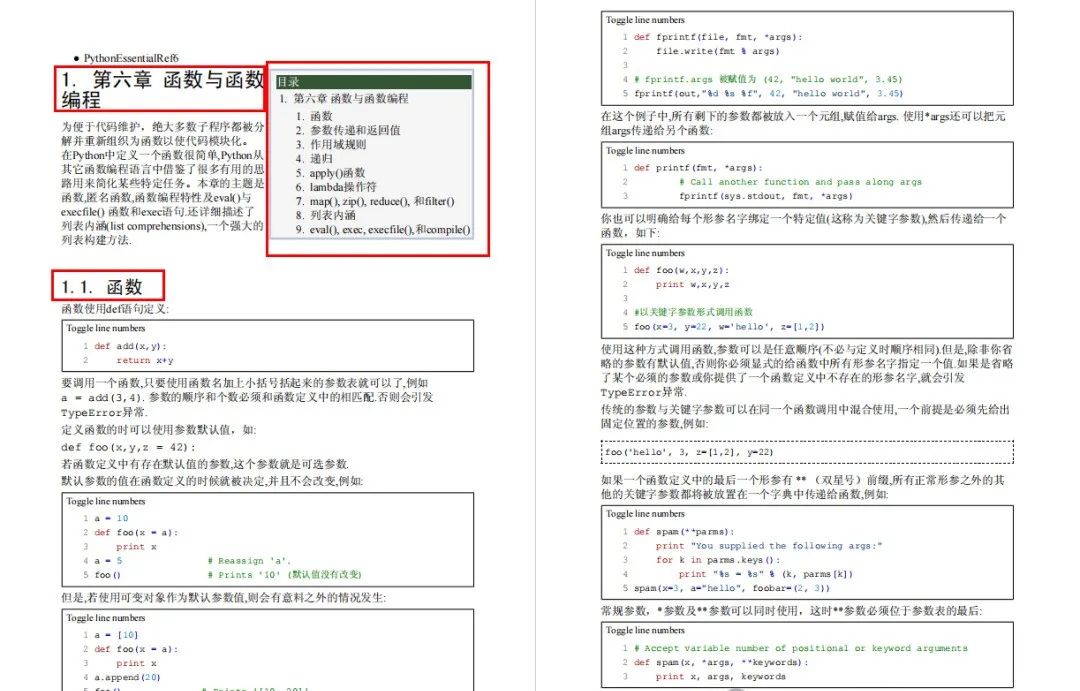The image size is (1080, 691).
Task: Jump to the lambda操作符 section link
Action: 343,187
